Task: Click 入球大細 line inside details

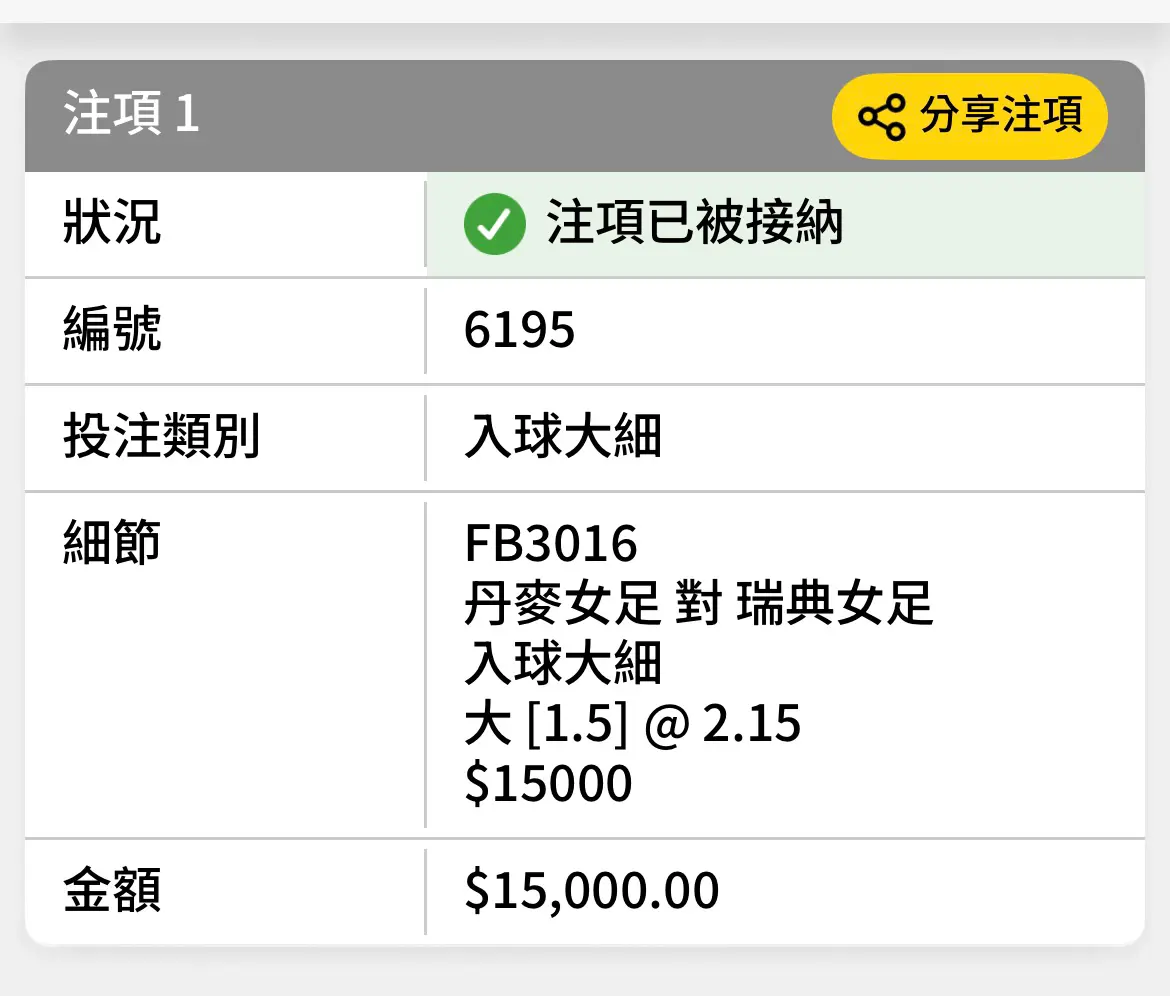Action: click(563, 663)
